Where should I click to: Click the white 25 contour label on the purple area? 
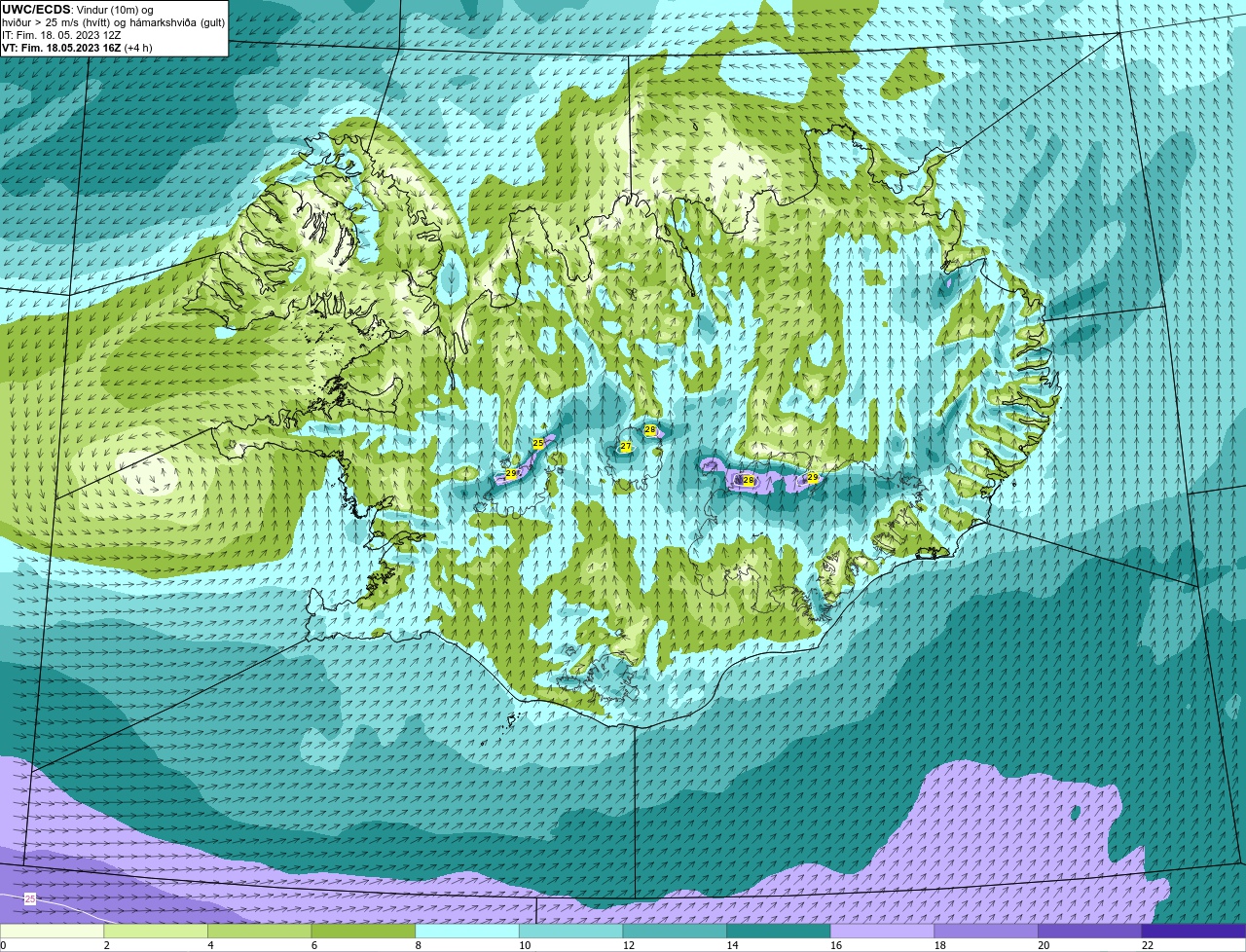[x=30, y=898]
